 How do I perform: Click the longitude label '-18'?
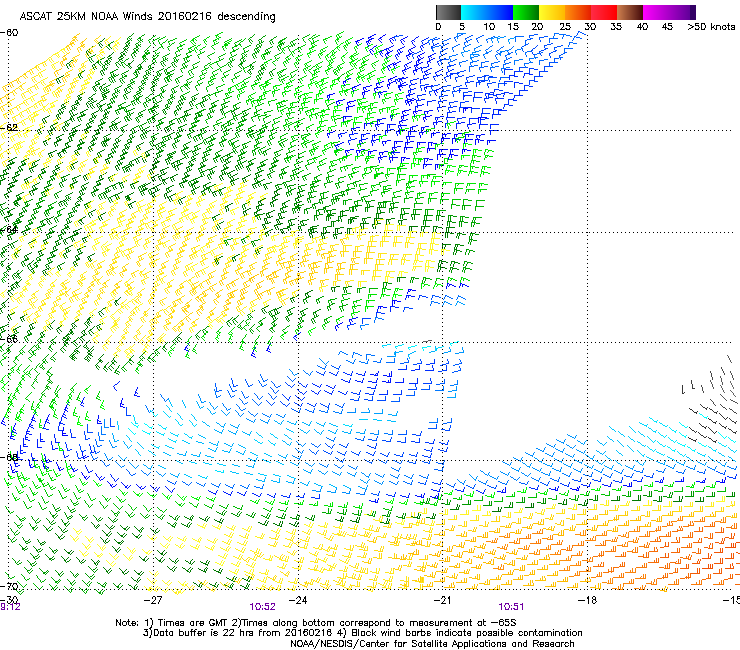pyautogui.click(x=588, y=600)
